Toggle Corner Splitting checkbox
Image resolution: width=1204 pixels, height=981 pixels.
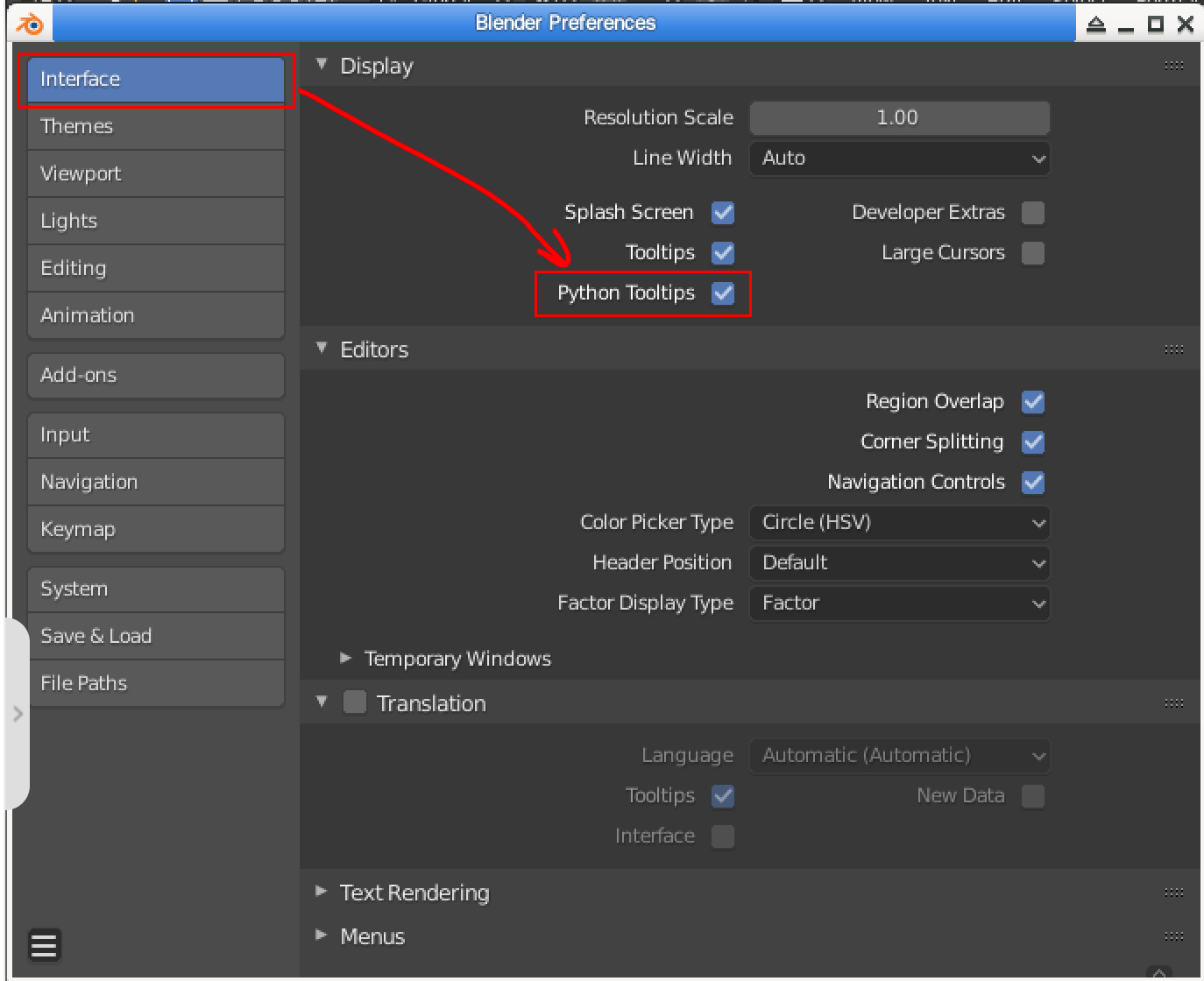pos(1033,442)
